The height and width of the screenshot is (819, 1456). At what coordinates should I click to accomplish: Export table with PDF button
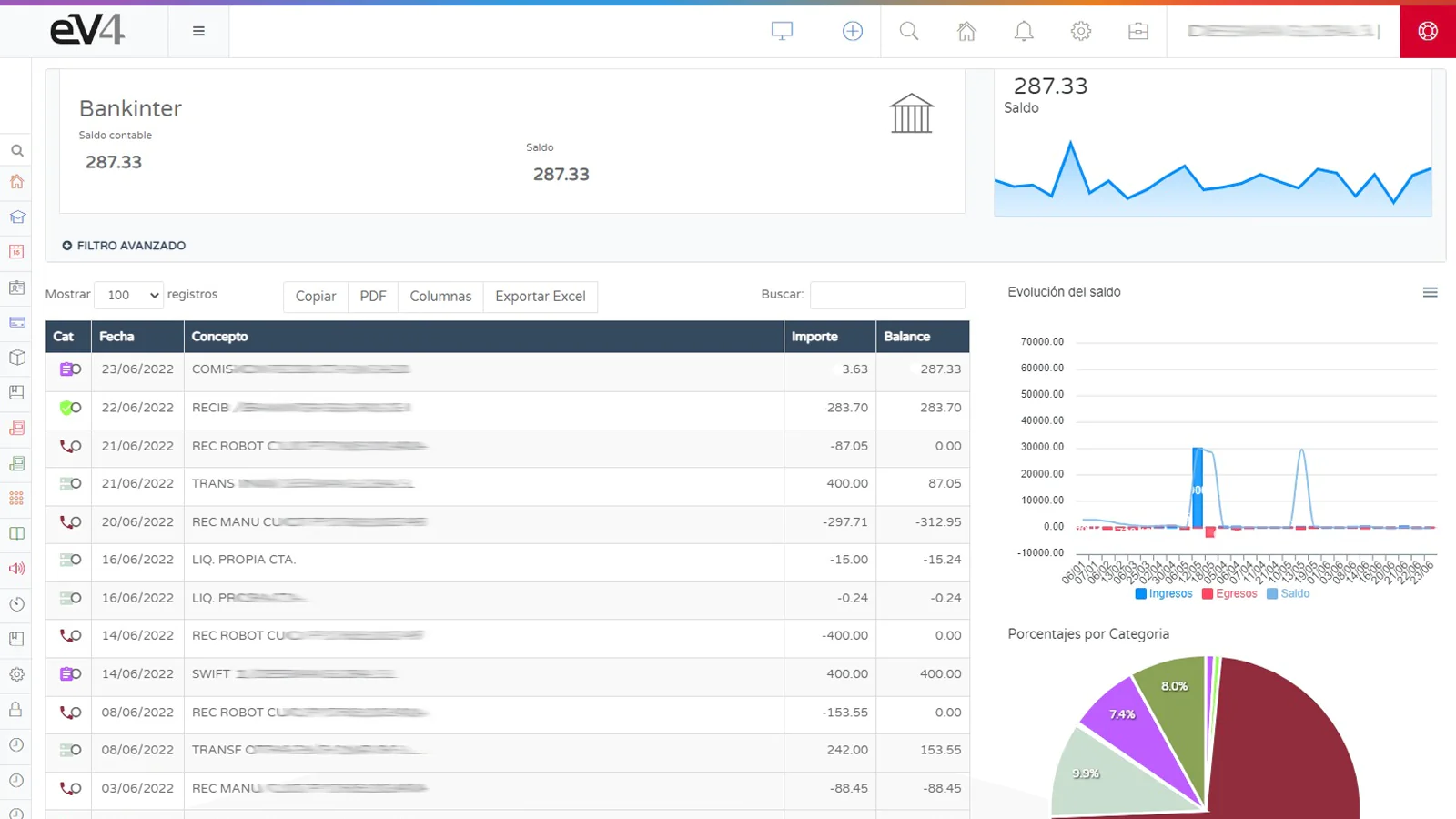[373, 297]
